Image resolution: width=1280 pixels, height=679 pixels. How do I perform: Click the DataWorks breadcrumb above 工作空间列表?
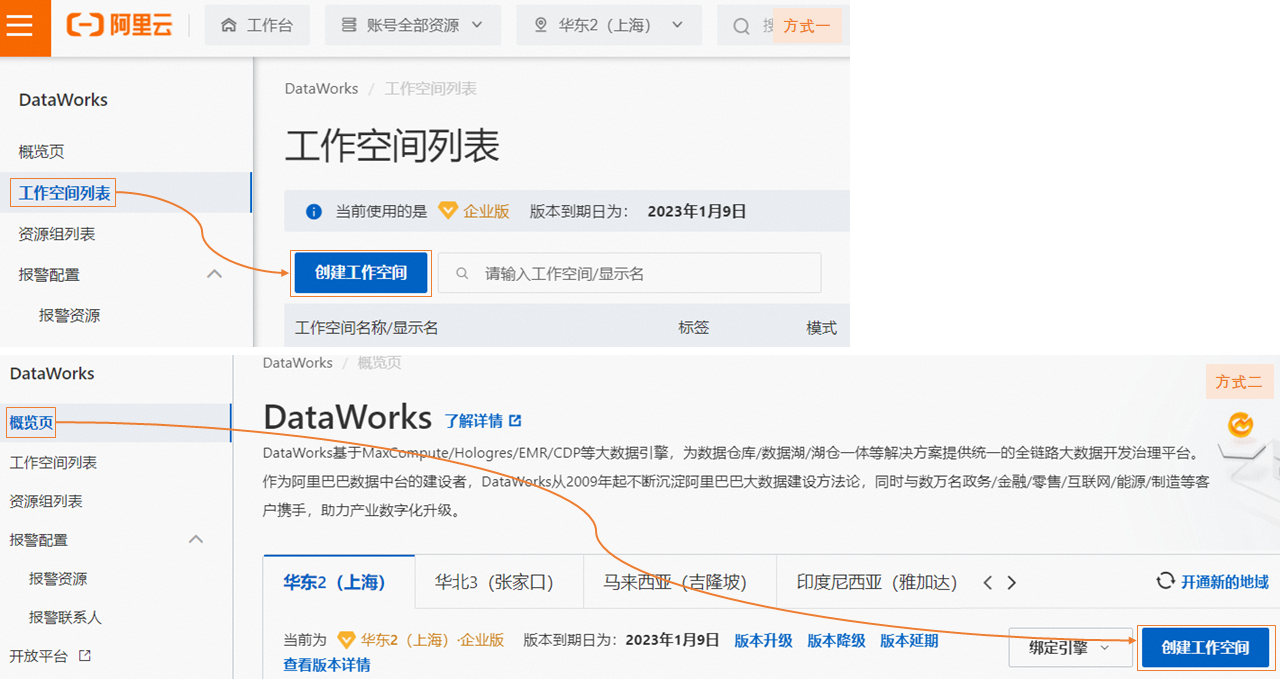point(321,88)
